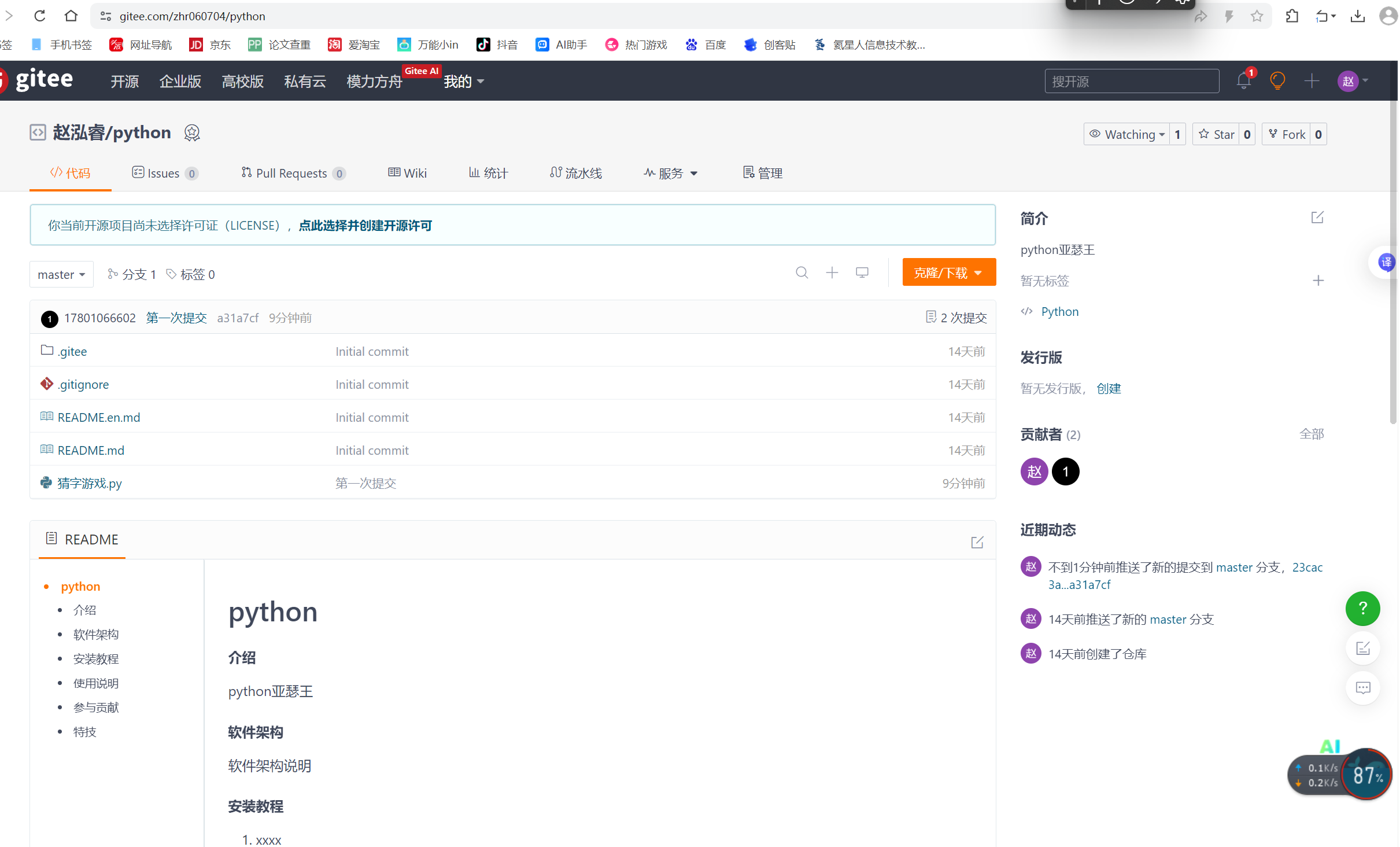Viewport: 1400px width, 847px height.
Task: Click 点此选择并创建开源许可 link
Action: 365,226
